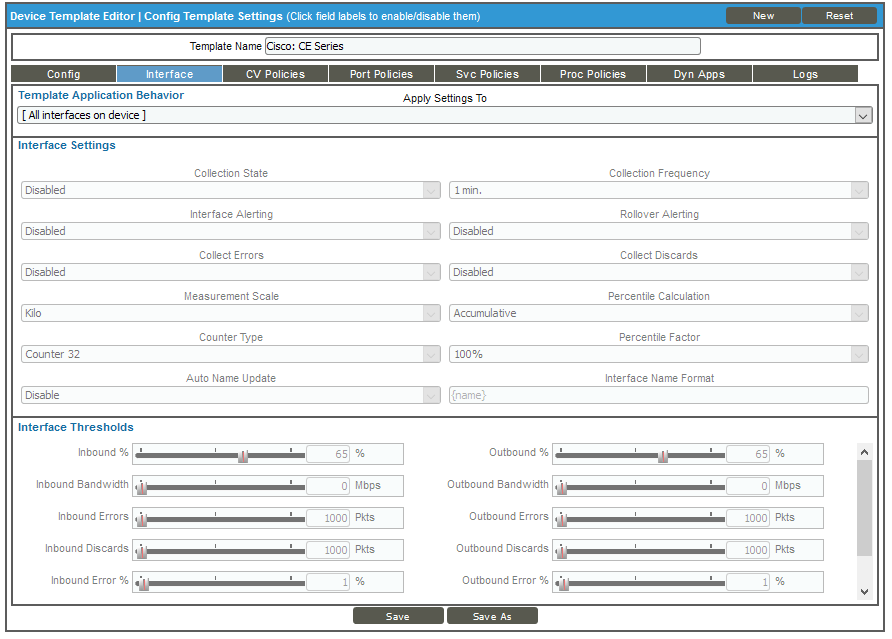The image size is (892, 639).
Task: Click the Inbound Bandwidth label to enable it
Action: click(81, 485)
